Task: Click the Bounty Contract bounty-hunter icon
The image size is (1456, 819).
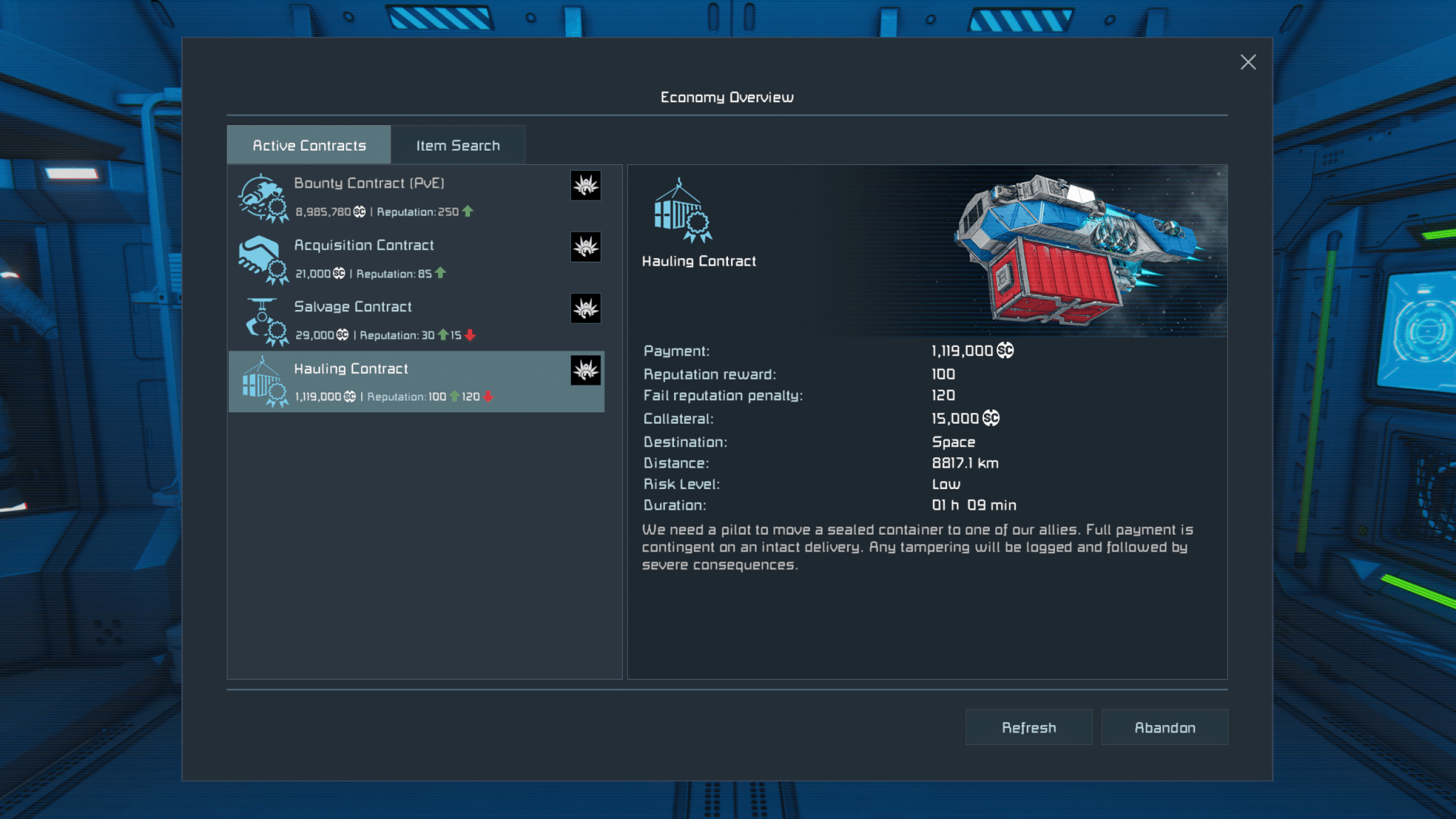Action: [263, 198]
